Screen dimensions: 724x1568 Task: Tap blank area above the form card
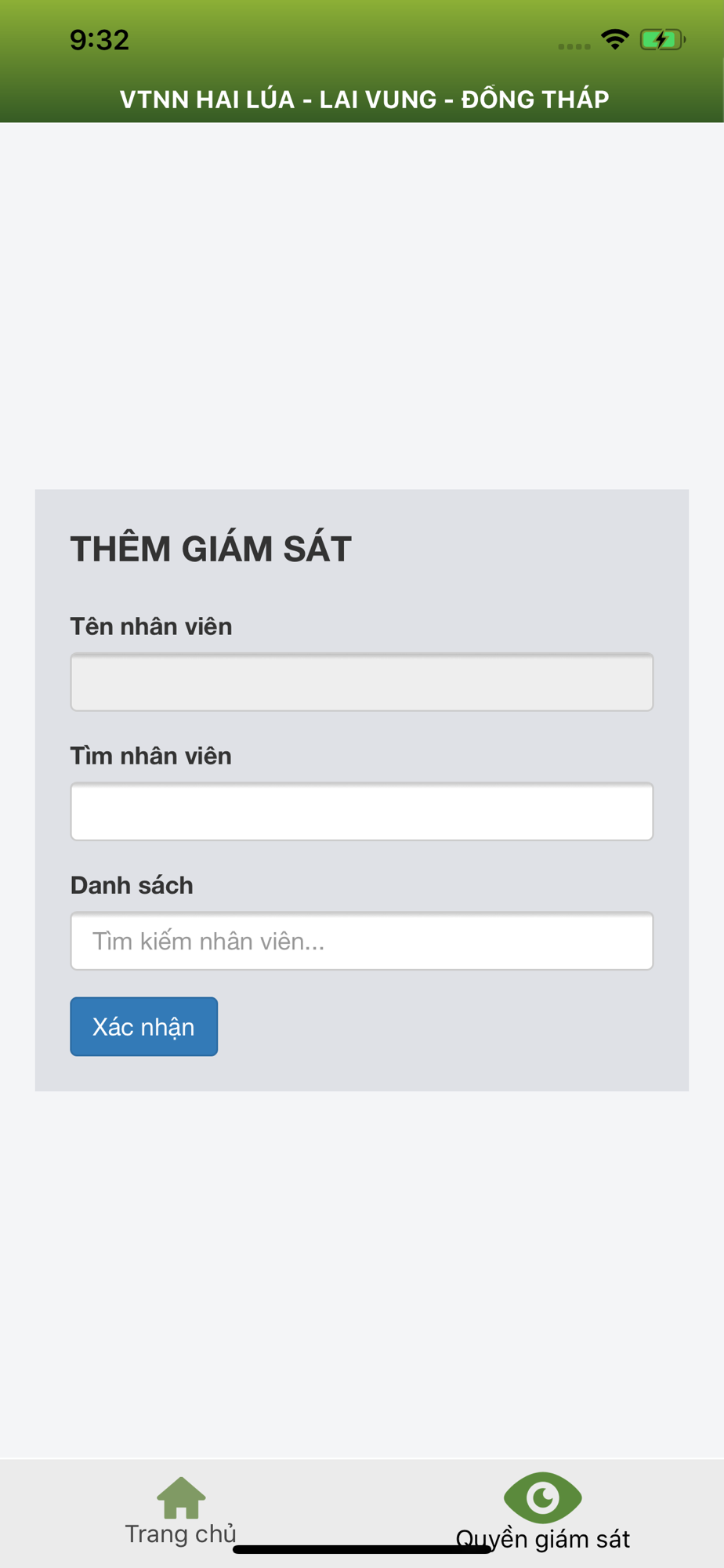(x=362, y=306)
